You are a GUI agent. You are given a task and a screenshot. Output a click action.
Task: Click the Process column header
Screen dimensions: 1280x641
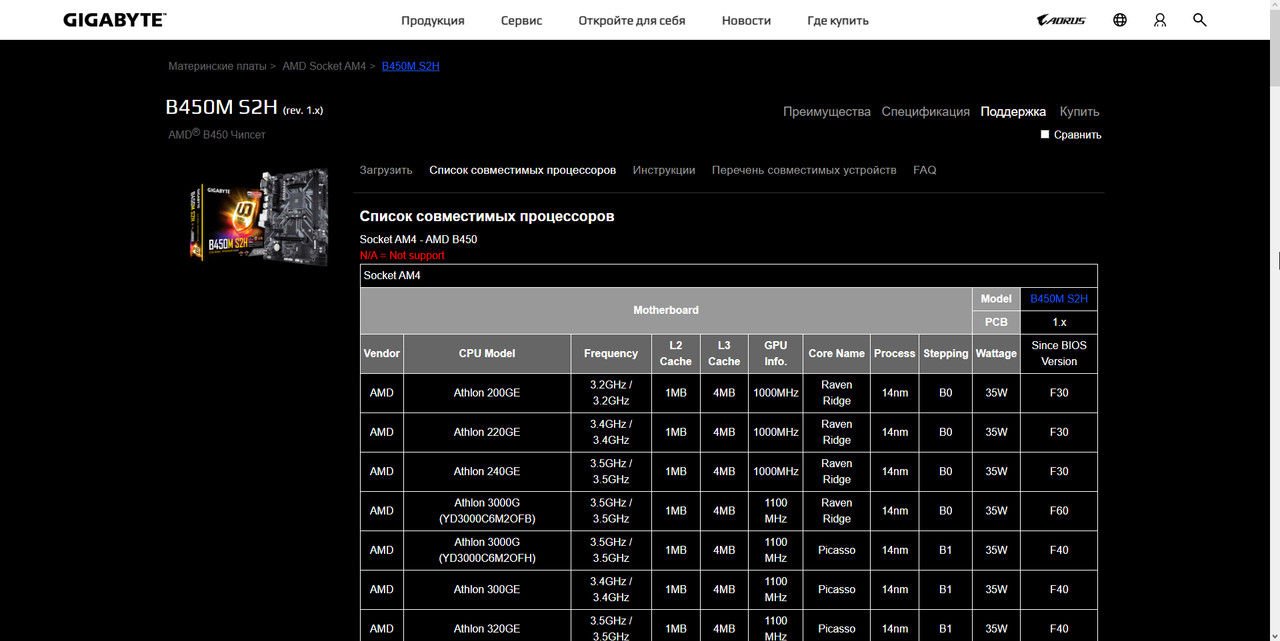pos(895,353)
